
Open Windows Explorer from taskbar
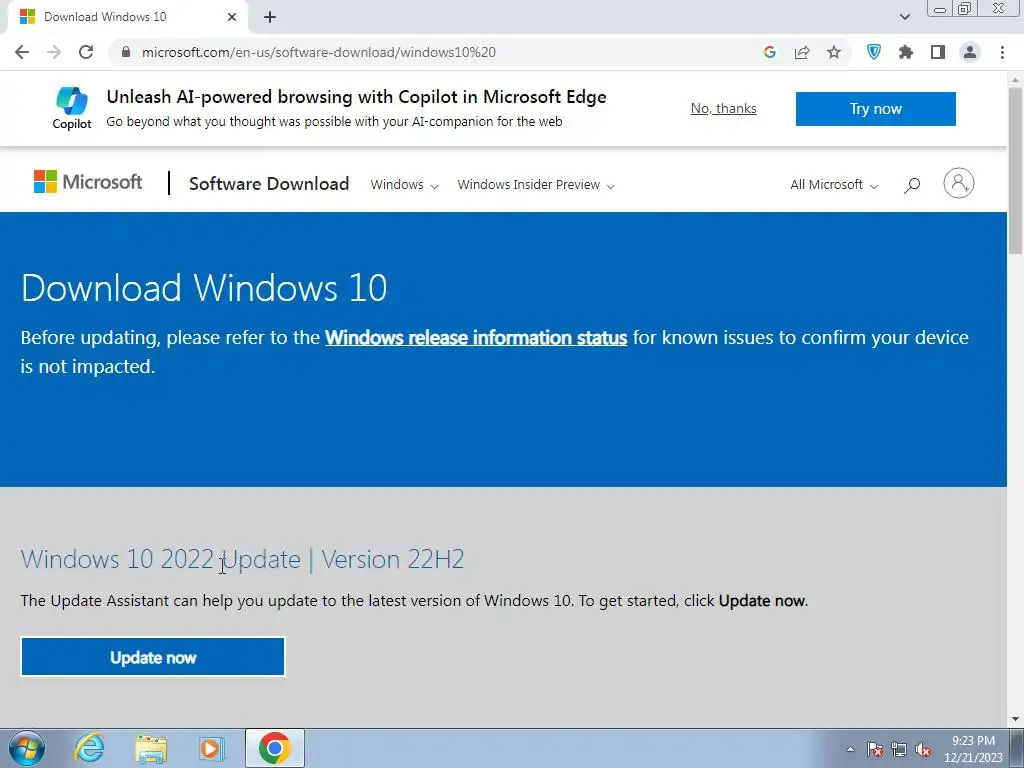pyautogui.click(x=151, y=748)
